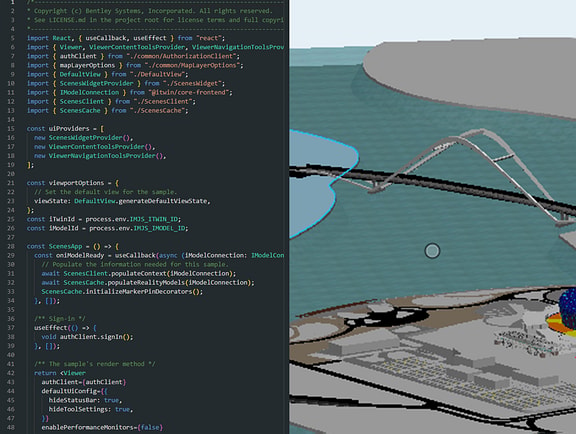Click line number 42 in the gutter
The height and width of the screenshot is (434, 576).
(11, 373)
